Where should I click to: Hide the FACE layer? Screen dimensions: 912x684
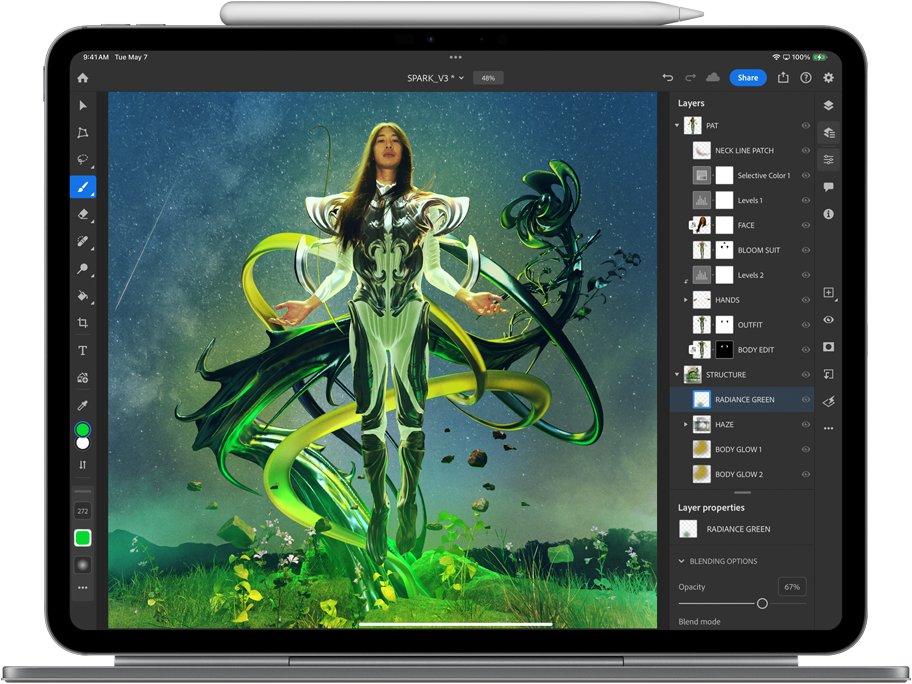805,225
